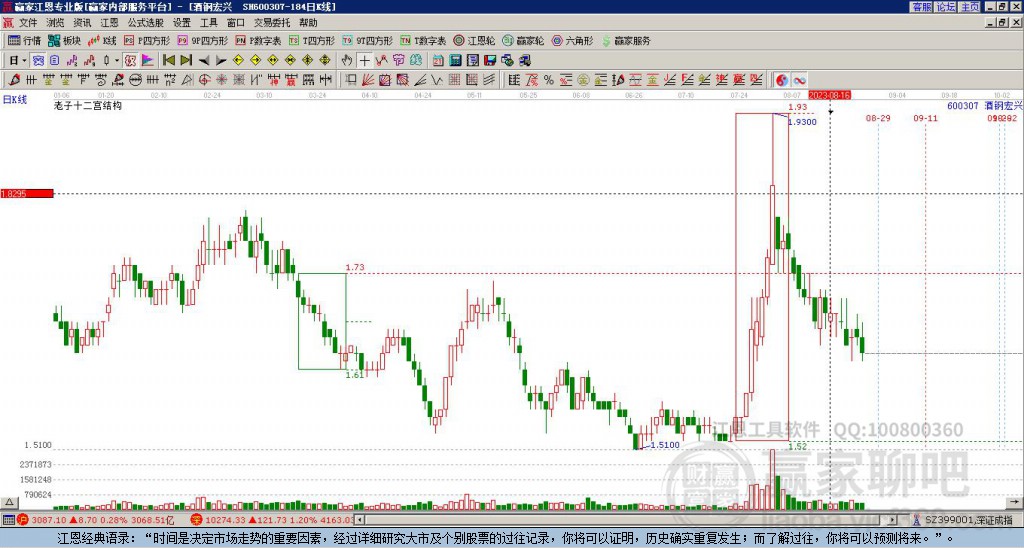Click the 节 solar term icon
The height and width of the screenshot is (548, 1024).
click(398, 61)
